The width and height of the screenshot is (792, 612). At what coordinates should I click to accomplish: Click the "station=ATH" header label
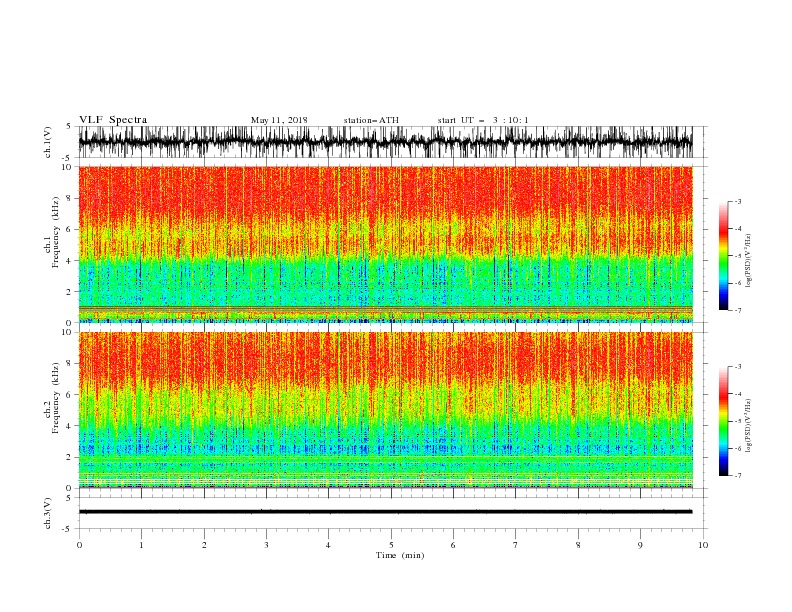(x=371, y=120)
